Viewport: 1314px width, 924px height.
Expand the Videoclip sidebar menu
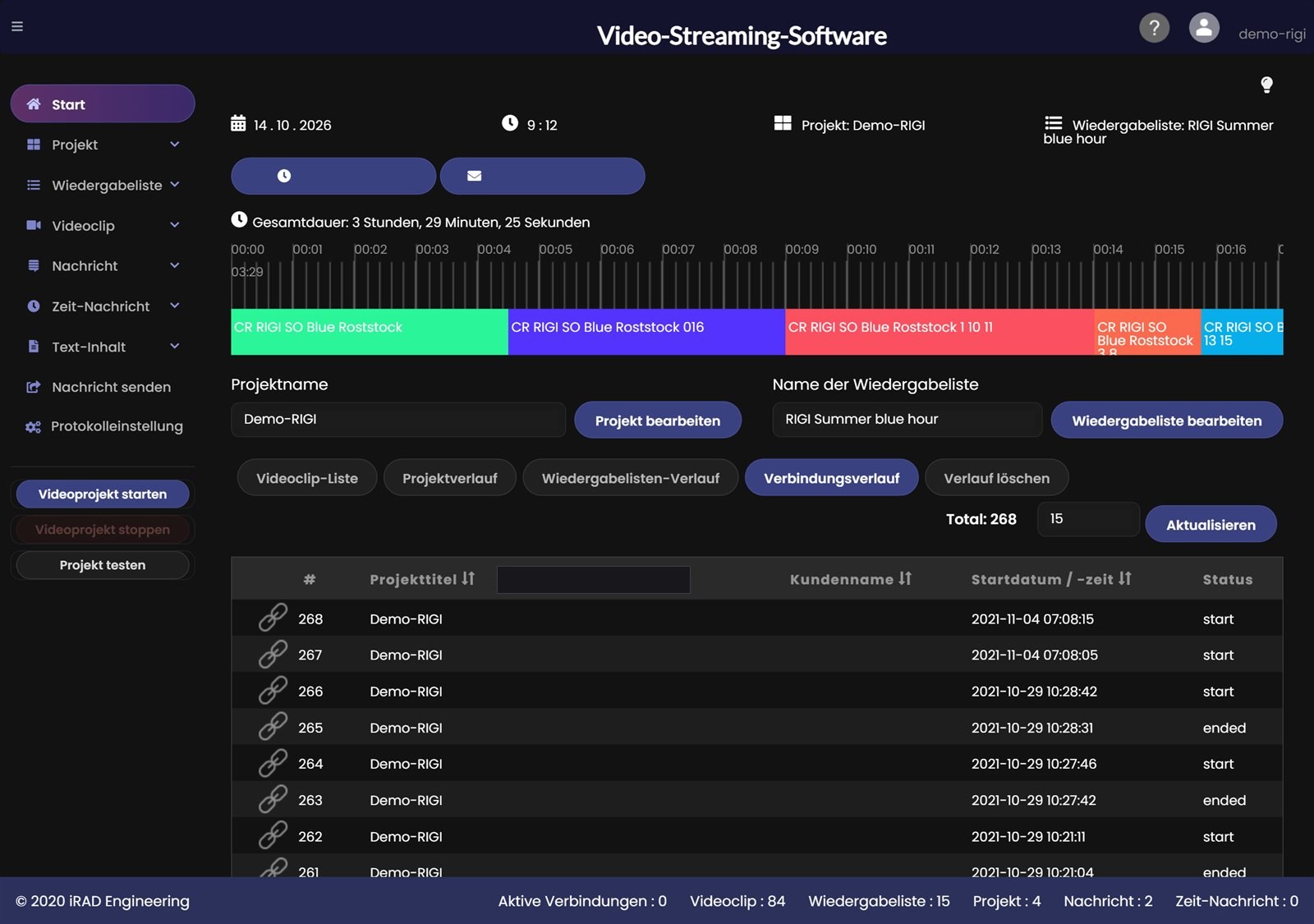103,225
